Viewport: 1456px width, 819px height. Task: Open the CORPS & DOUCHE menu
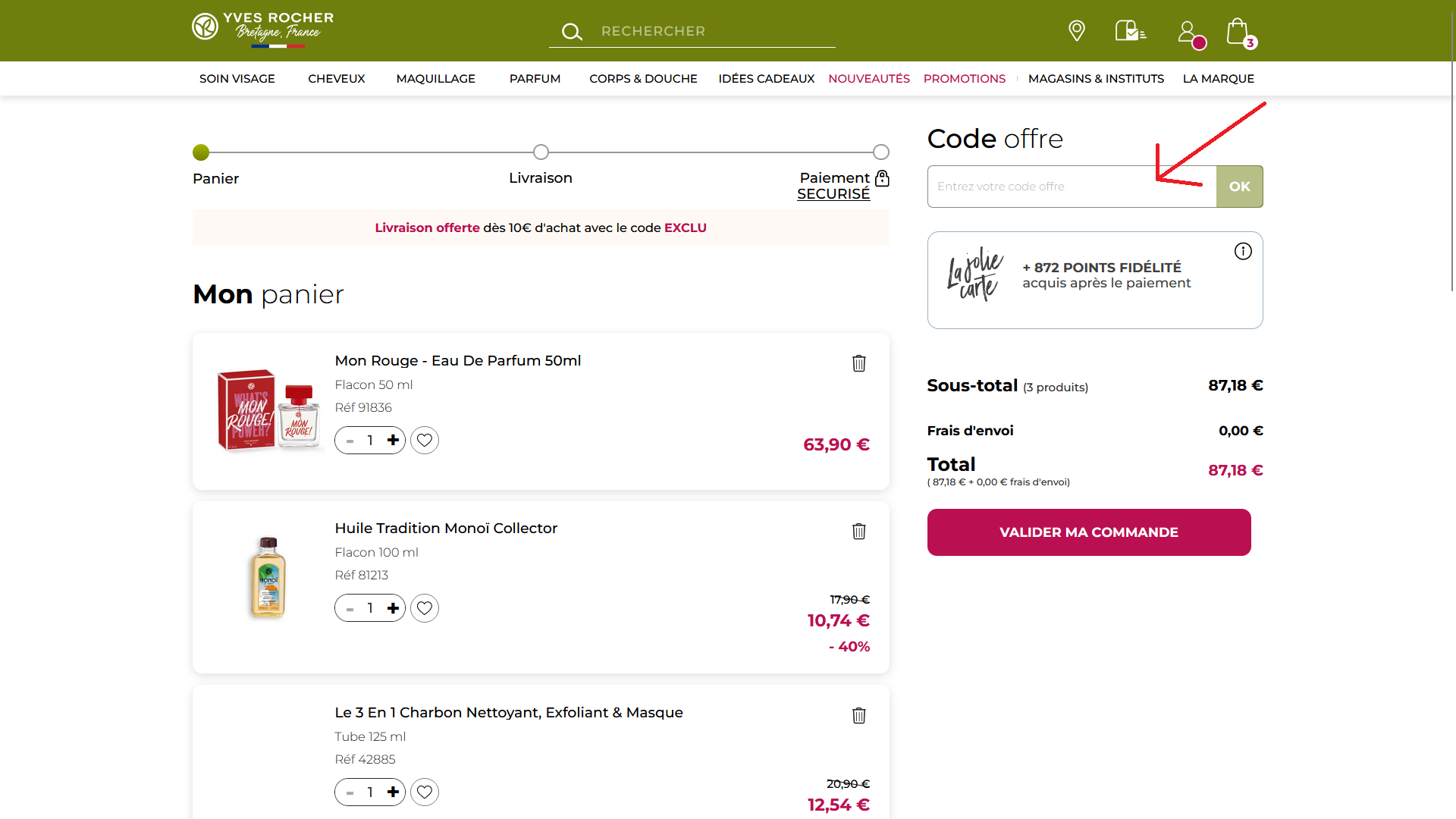pyautogui.click(x=644, y=79)
